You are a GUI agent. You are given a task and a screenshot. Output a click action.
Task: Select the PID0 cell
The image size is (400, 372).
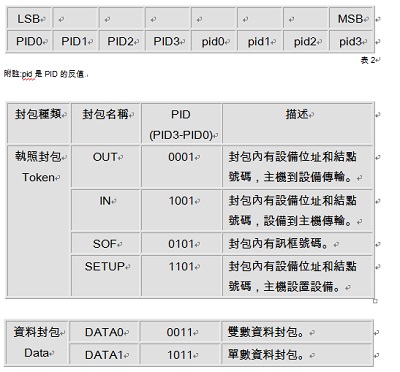point(29,41)
